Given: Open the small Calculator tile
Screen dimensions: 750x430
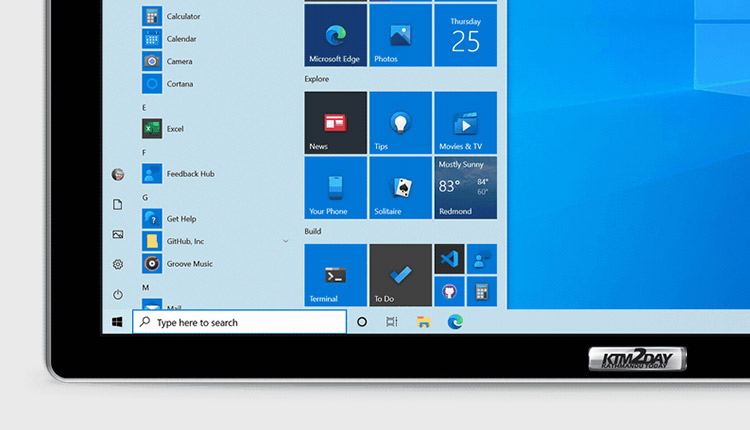Looking at the screenshot, I should [x=482, y=291].
